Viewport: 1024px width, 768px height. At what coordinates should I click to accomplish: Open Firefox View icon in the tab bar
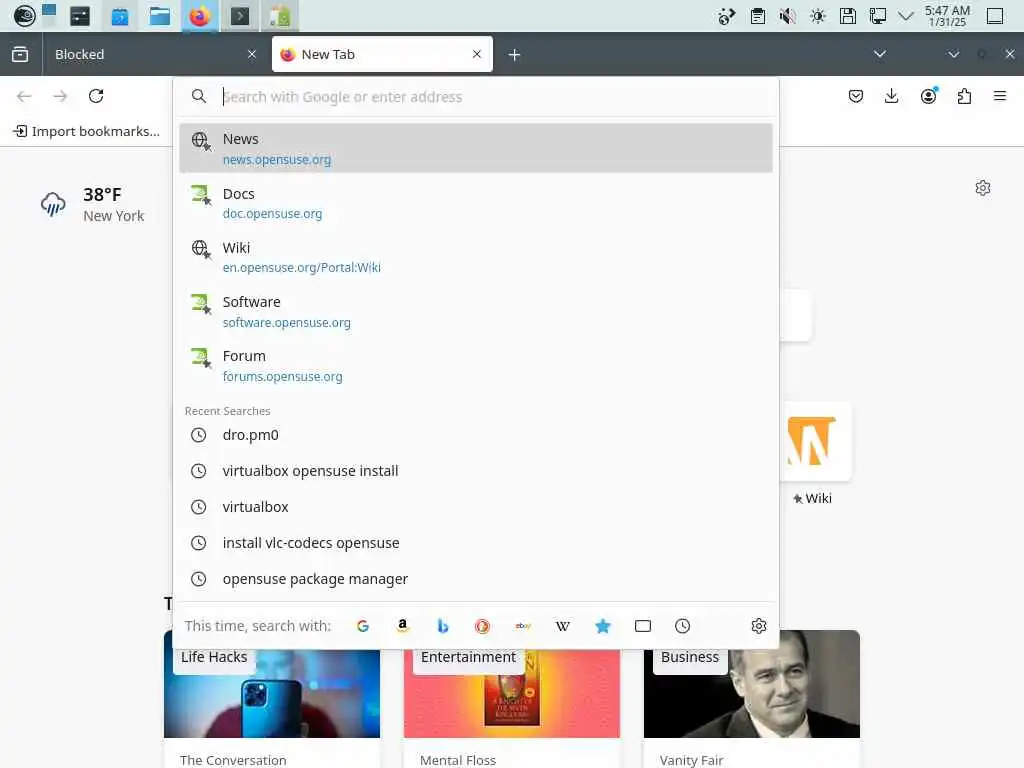coord(20,54)
